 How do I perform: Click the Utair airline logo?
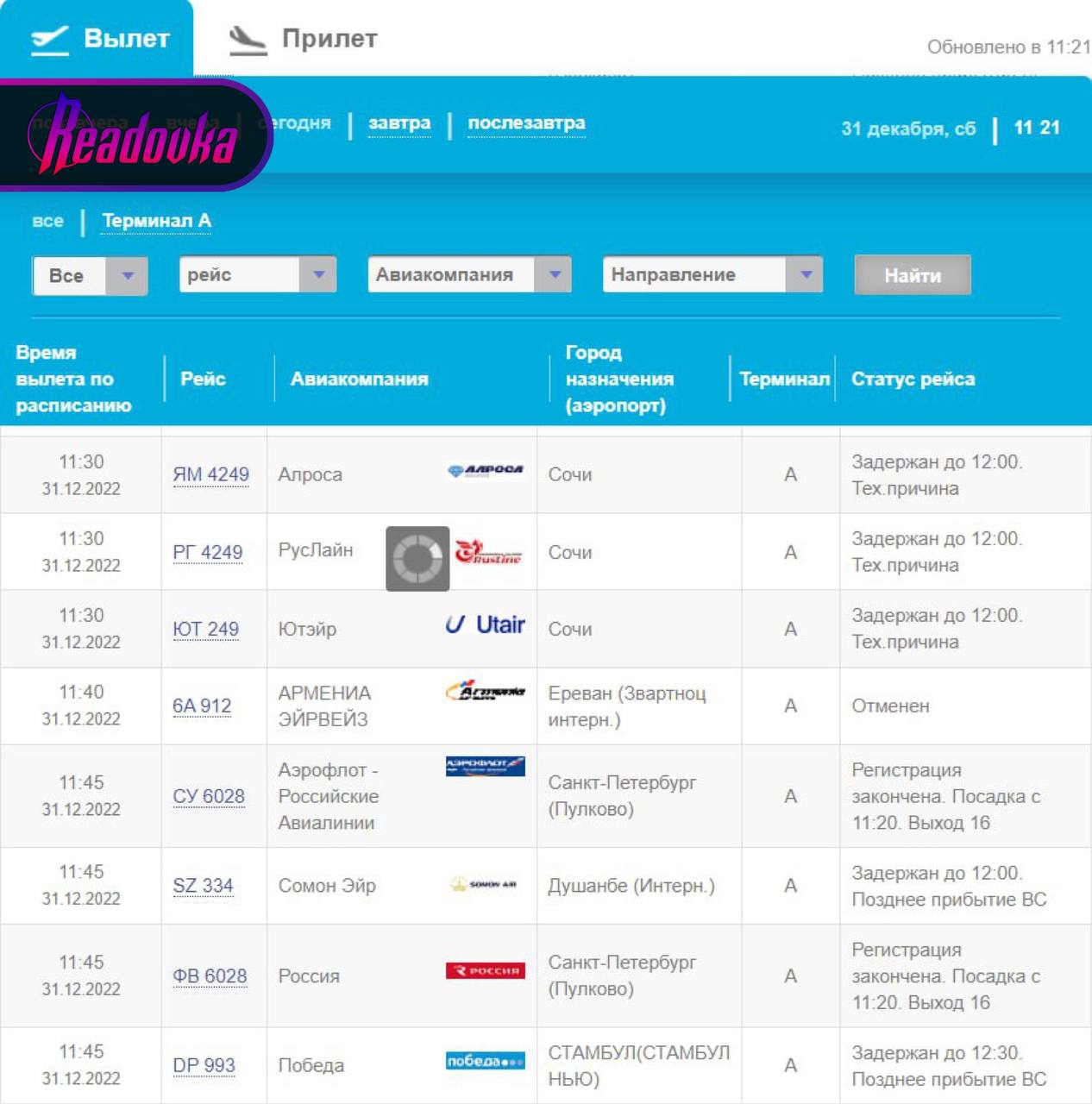485,624
